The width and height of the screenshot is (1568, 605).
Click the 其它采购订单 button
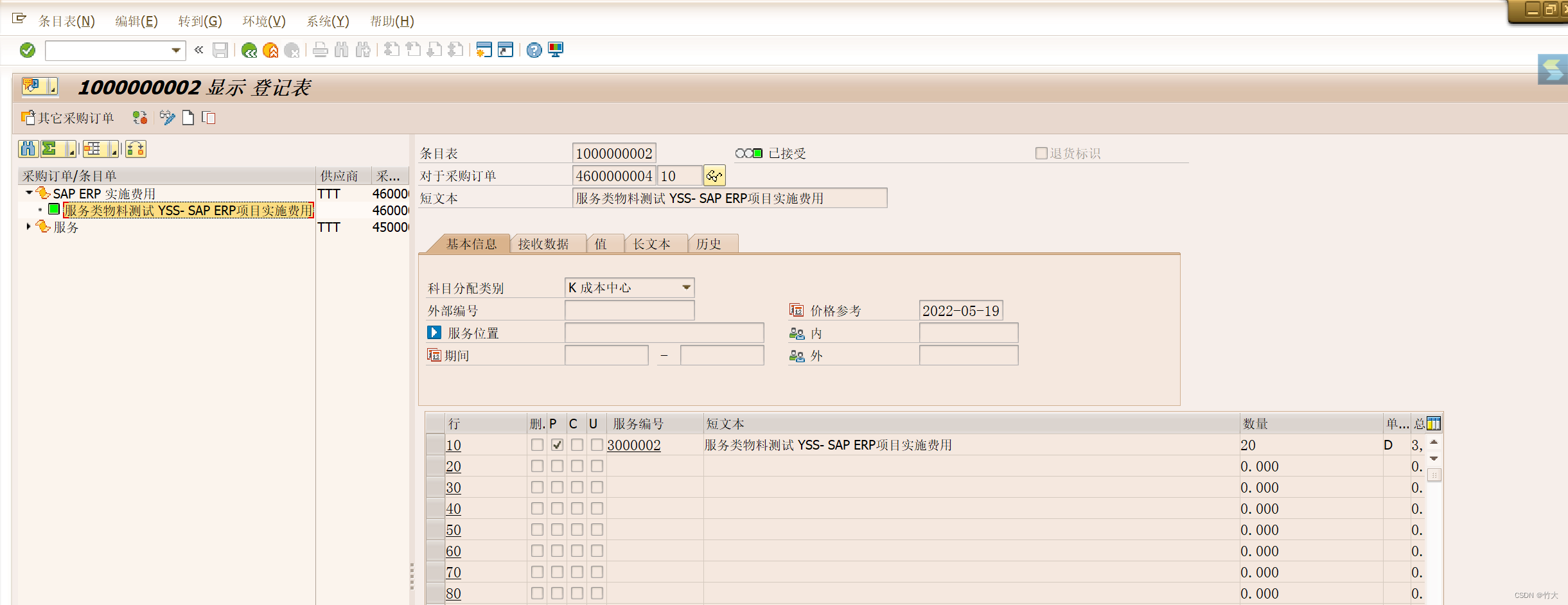[x=67, y=118]
